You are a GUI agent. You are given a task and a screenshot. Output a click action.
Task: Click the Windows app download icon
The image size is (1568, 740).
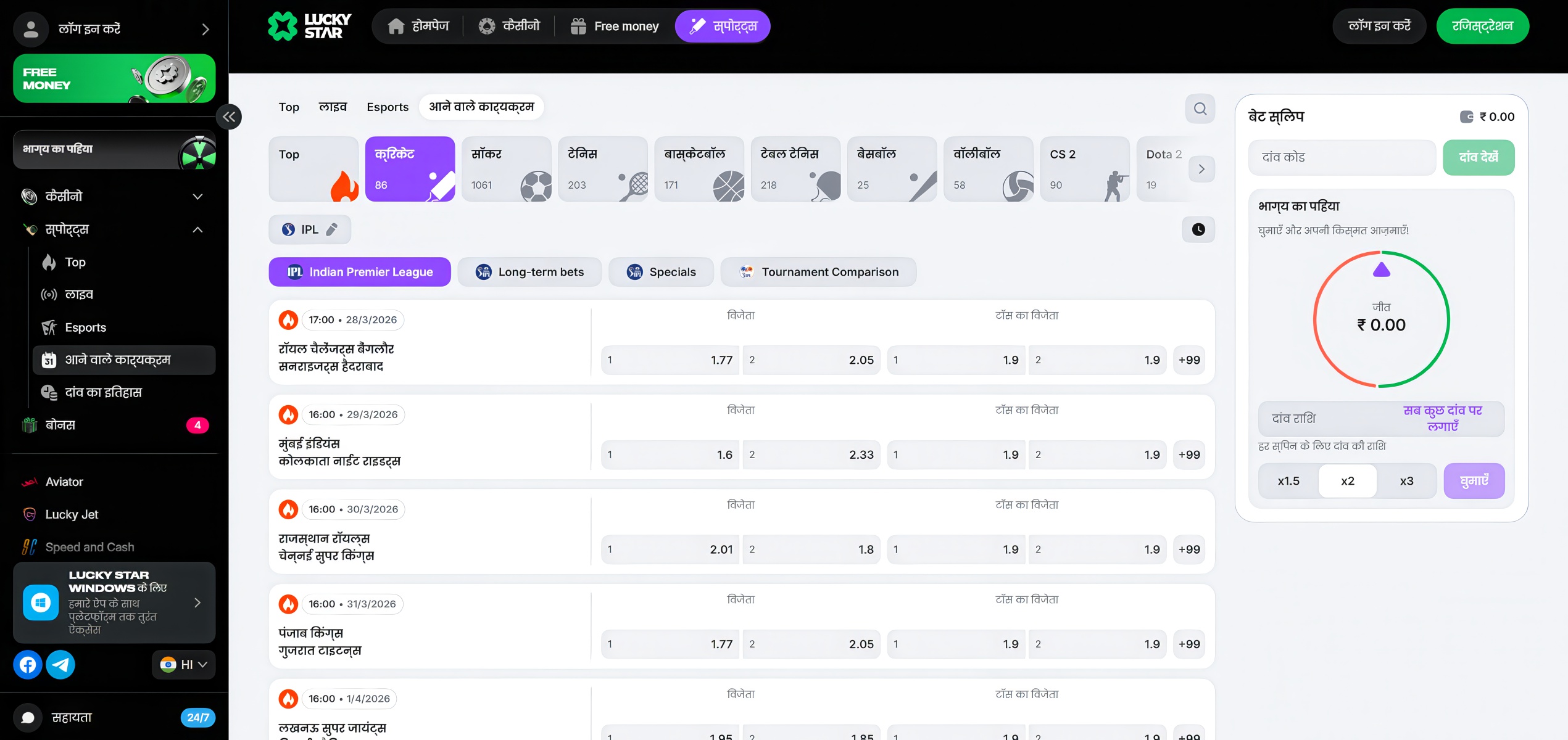click(x=41, y=602)
